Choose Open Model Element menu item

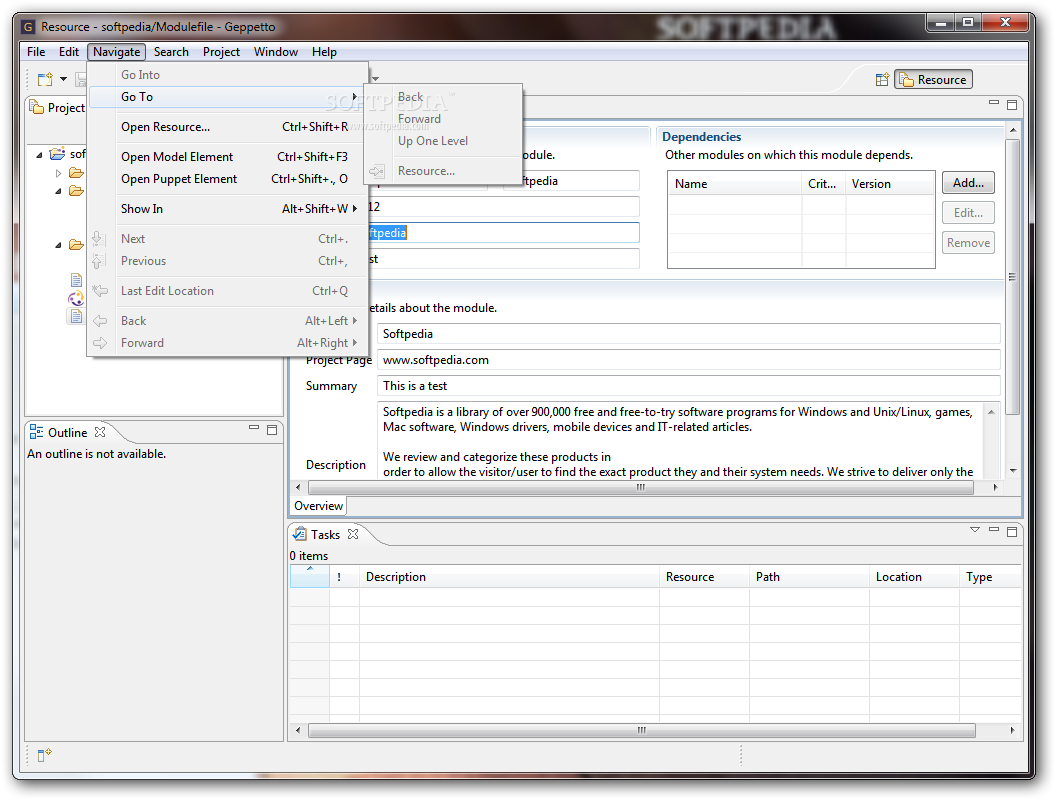(x=228, y=157)
